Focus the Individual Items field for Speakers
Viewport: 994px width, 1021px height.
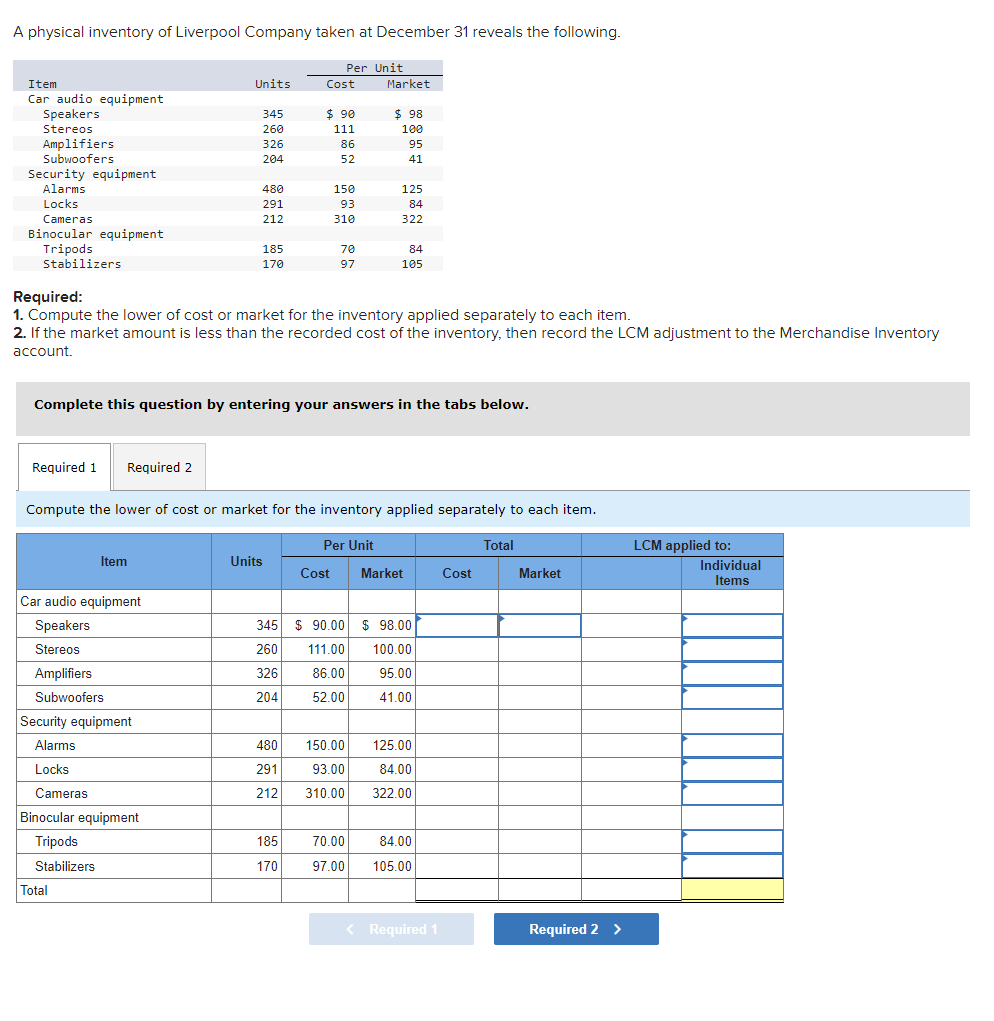point(732,625)
